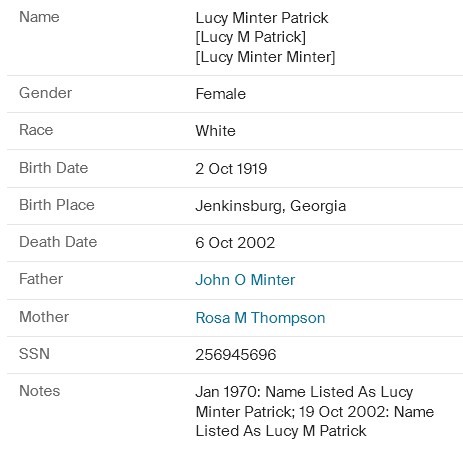Click the Death Date field label
This screenshot has width=463, height=454.
point(58,242)
